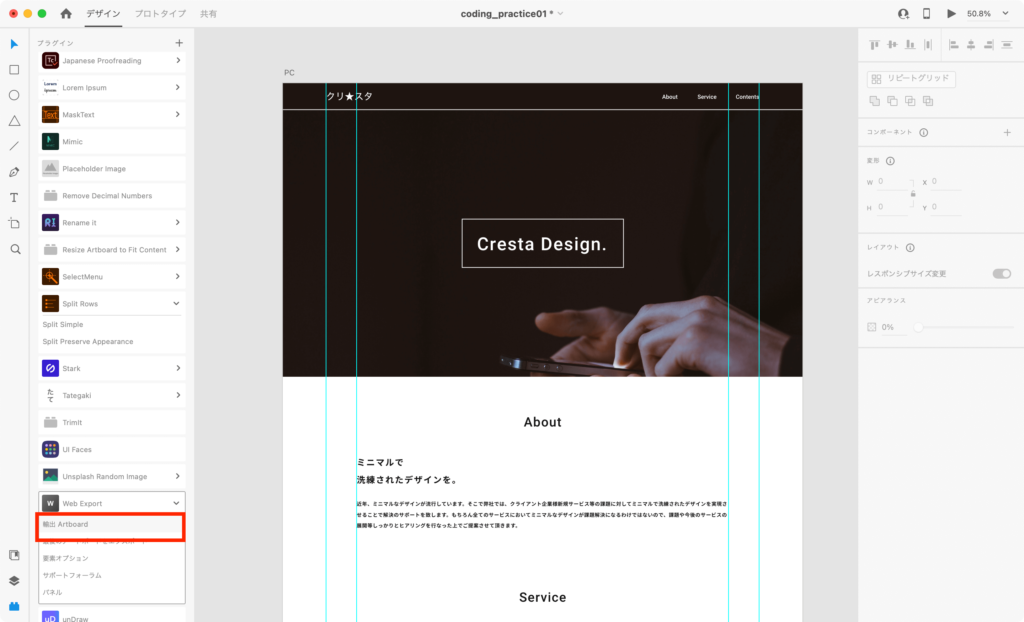Image resolution: width=1024 pixels, height=622 pixels.
Task: Select the Polygon triangle tool
Action: (x=14, y=121)
